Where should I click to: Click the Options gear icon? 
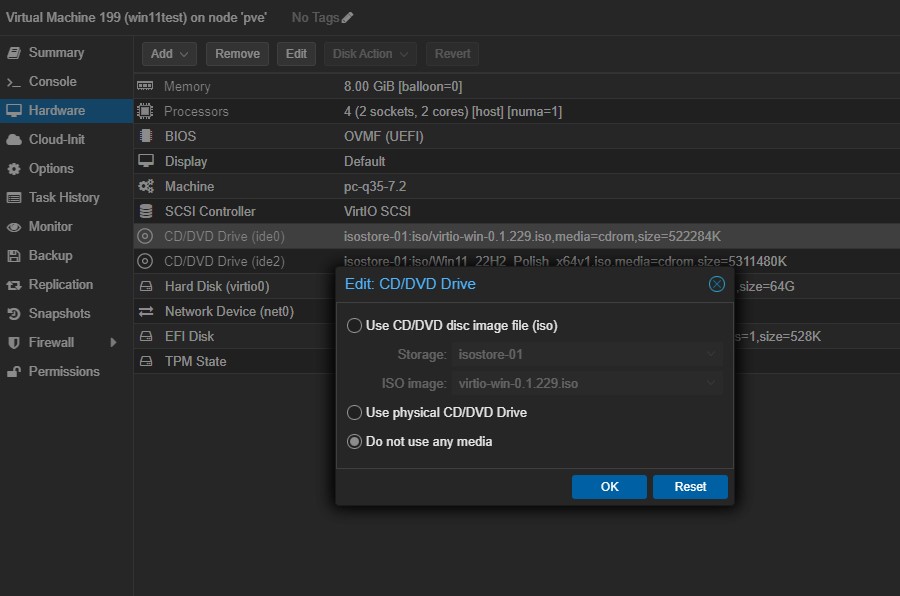tap(14, 169)
